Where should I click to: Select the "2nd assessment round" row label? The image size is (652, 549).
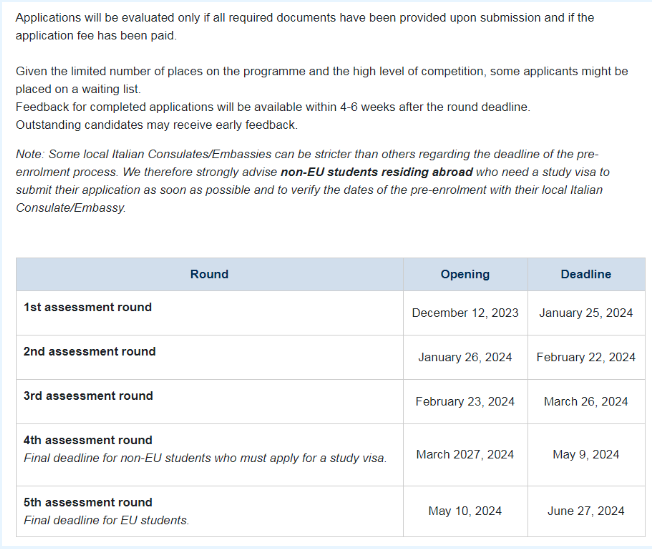coord(90,351)
